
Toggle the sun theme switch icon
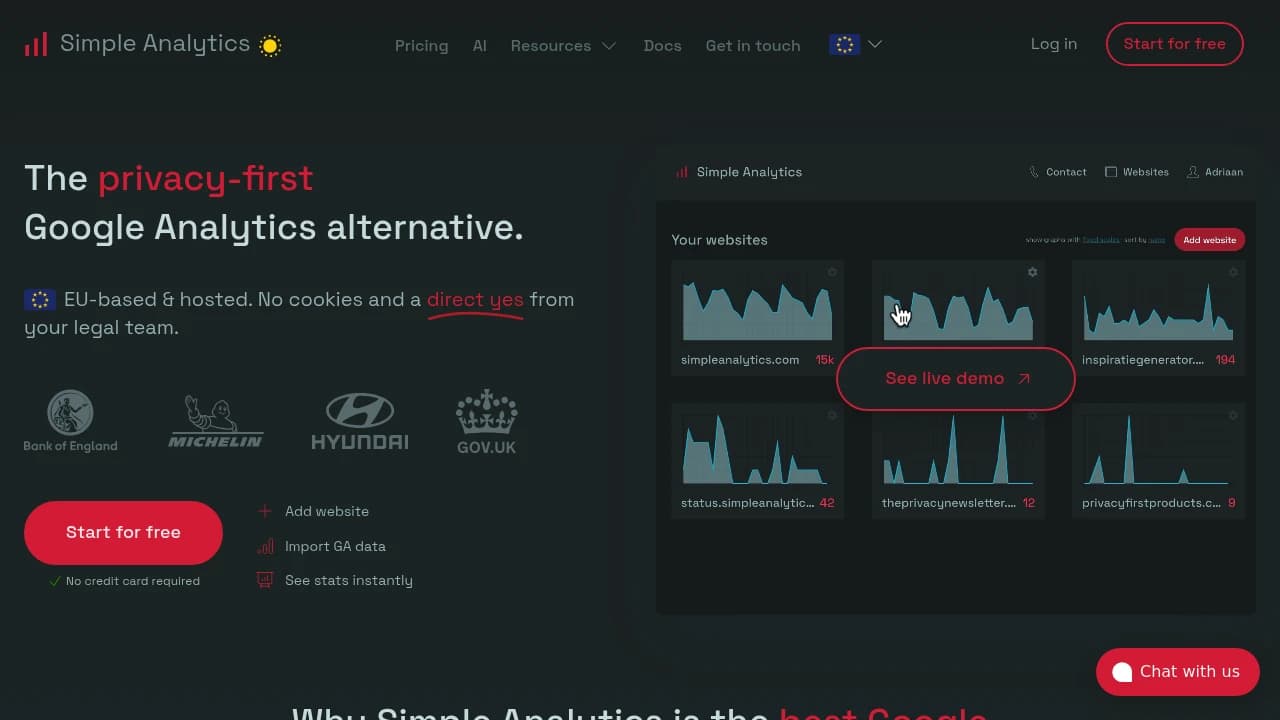tap(270, 45)
